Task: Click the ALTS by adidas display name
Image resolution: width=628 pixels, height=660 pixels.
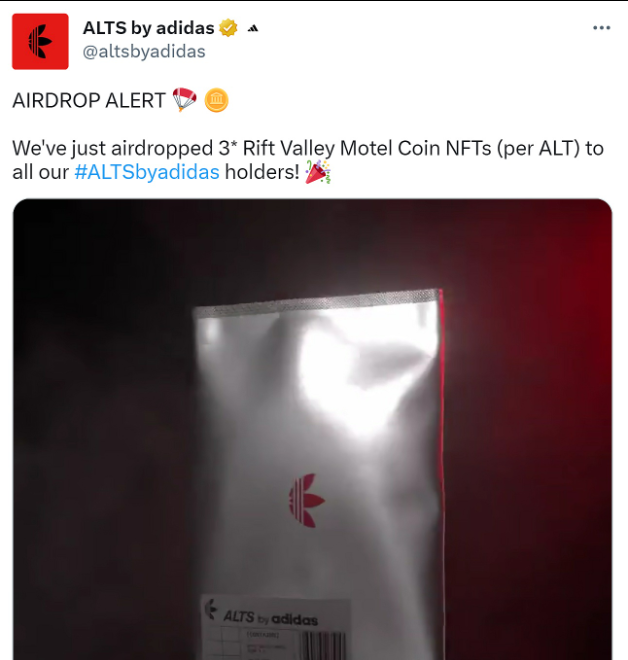Action: [x=149, y=28]
